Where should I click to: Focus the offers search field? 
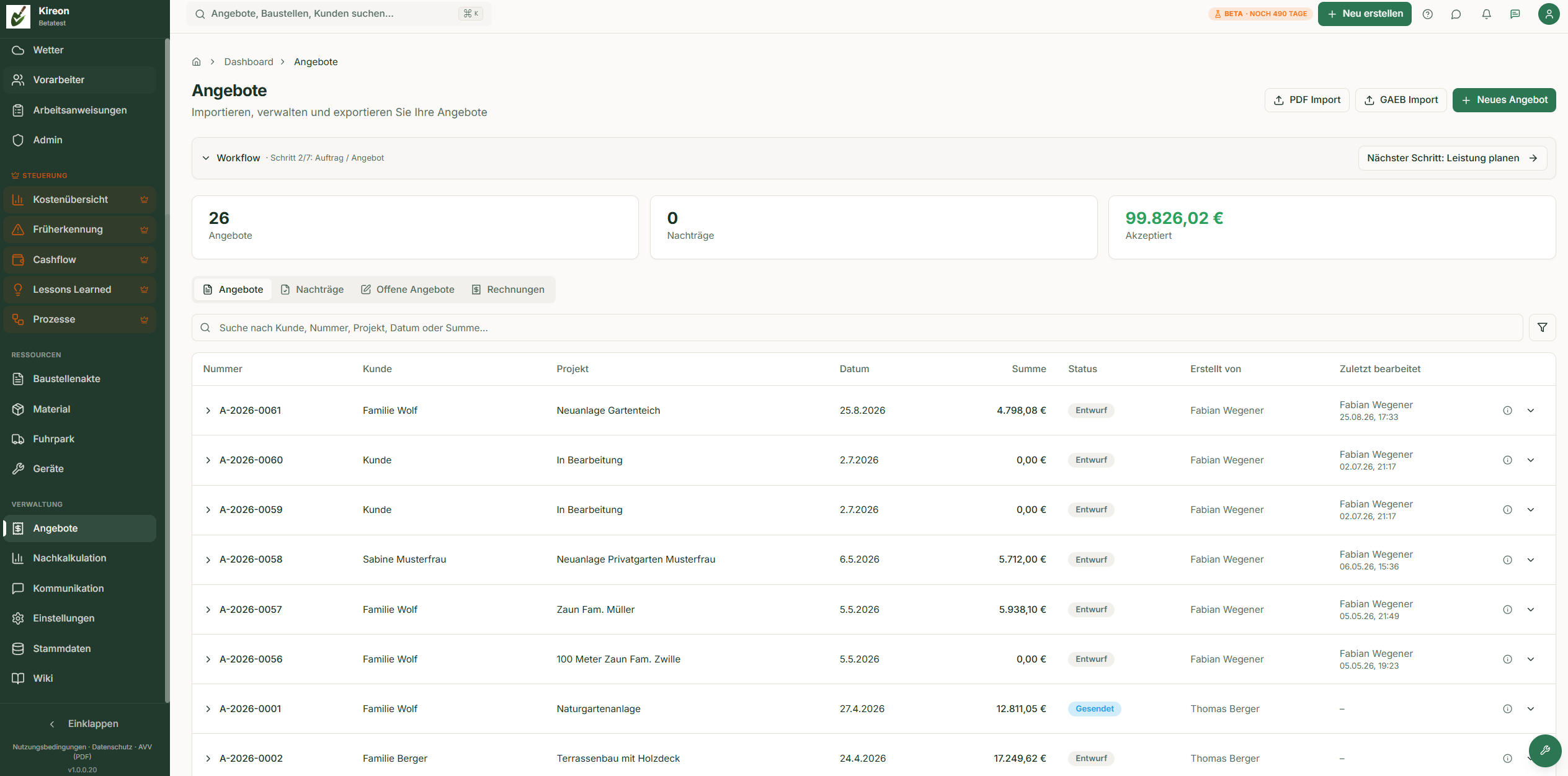[857, 328]
